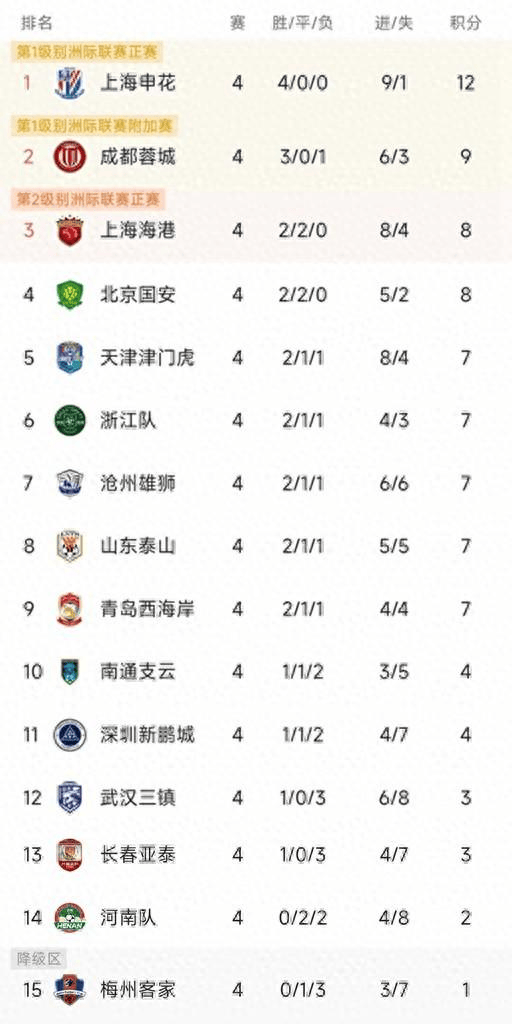Click the 第1级别洲际联赛正赛 qualification label

(x=88, y=52)
